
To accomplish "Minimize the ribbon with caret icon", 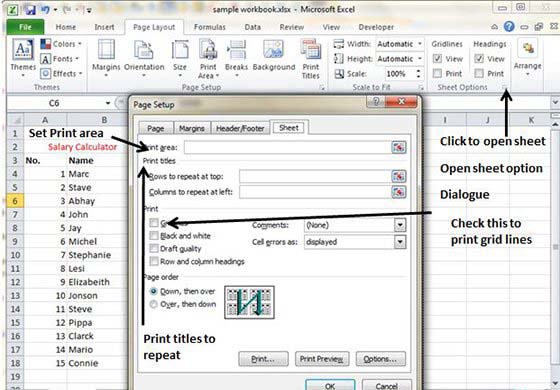I will (x=495, y=27).
